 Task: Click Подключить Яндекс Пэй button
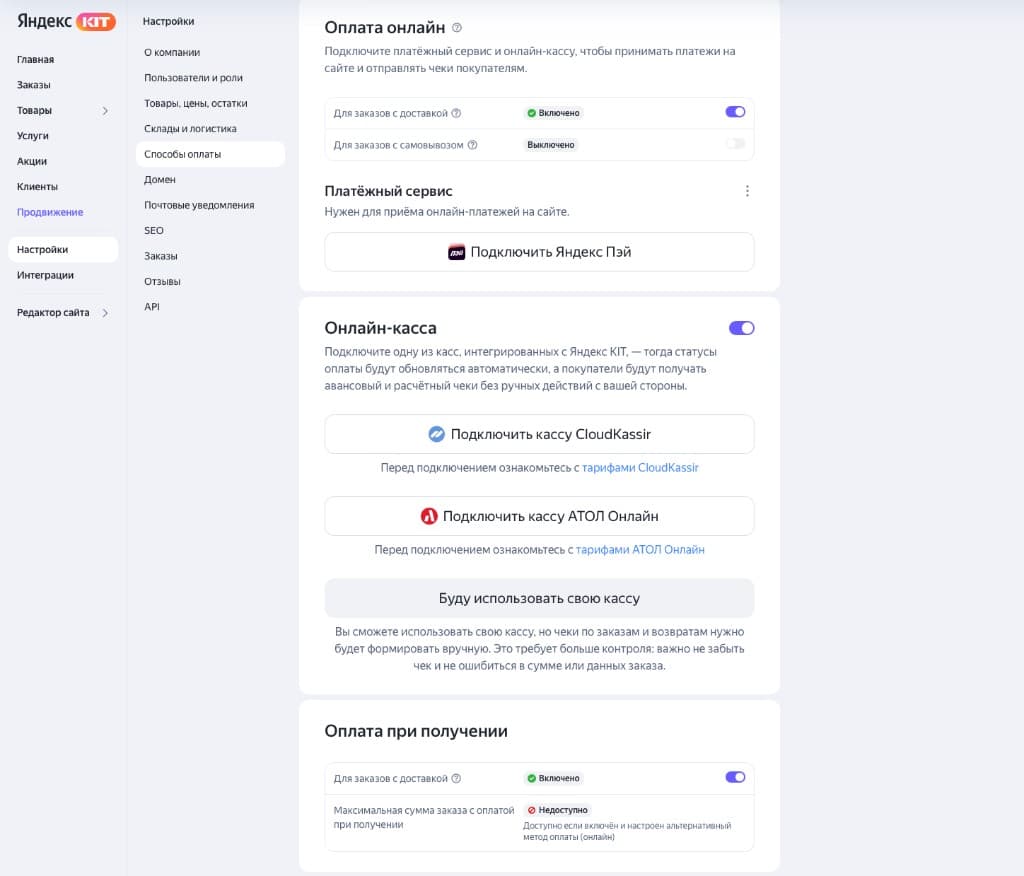[x=539, y=252]
